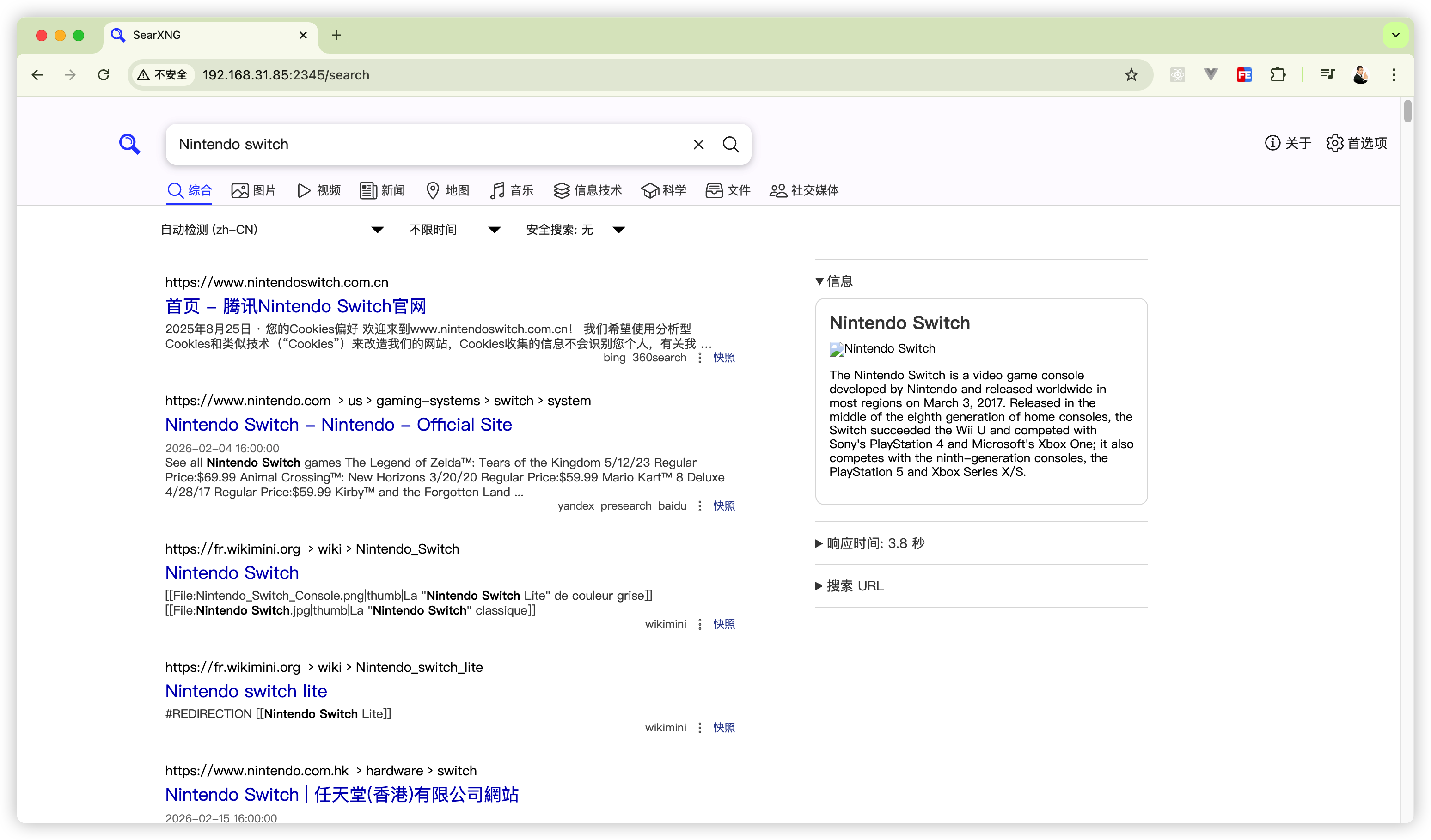Click the search submit magnifier icon
1431x840 pixels.
coord(731,145)
